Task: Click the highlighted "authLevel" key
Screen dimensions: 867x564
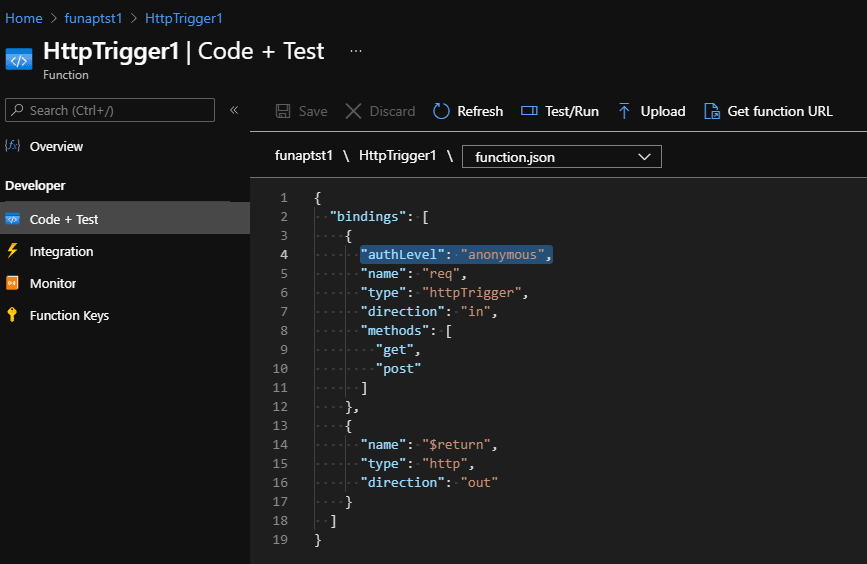Action: (403, 254)
